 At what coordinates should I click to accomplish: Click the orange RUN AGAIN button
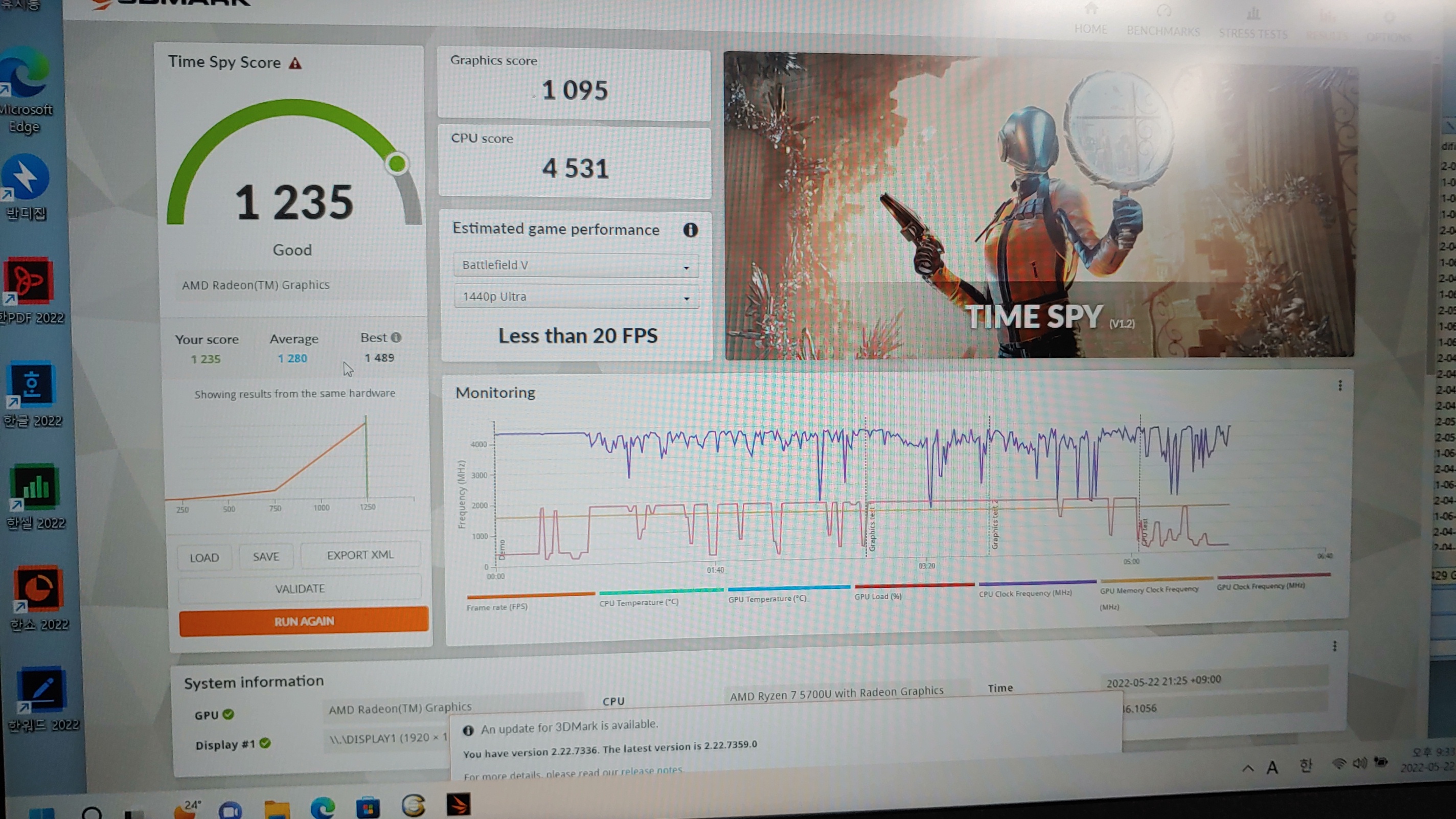(304, 621)
